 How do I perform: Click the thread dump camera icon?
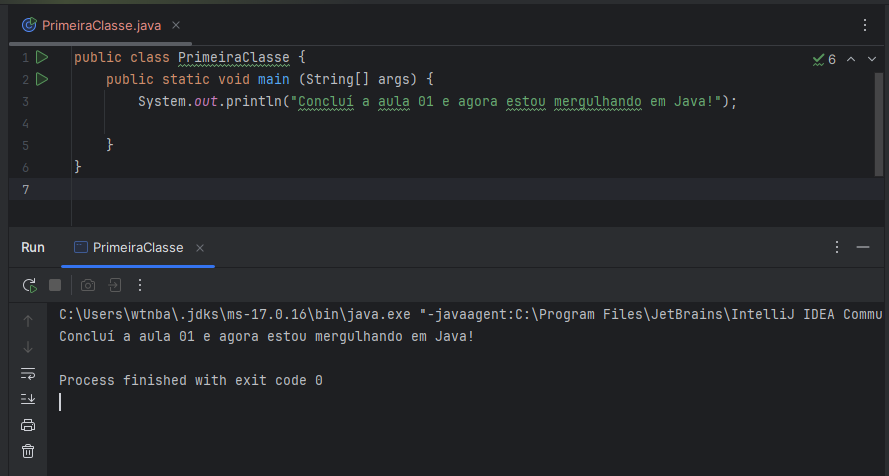[x=88, y=285]
